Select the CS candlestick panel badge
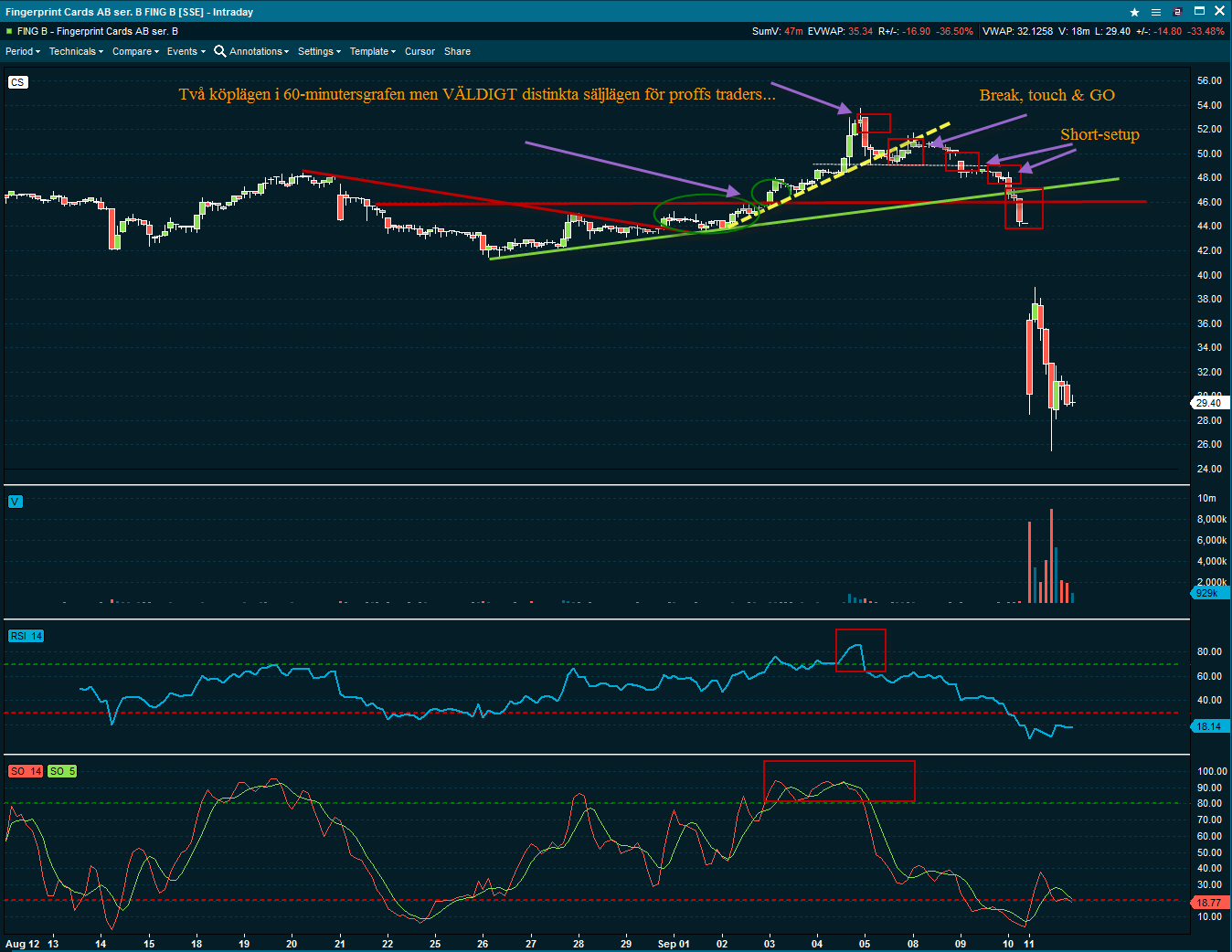This screenshot has width=1232, height=952. [17, 82]
